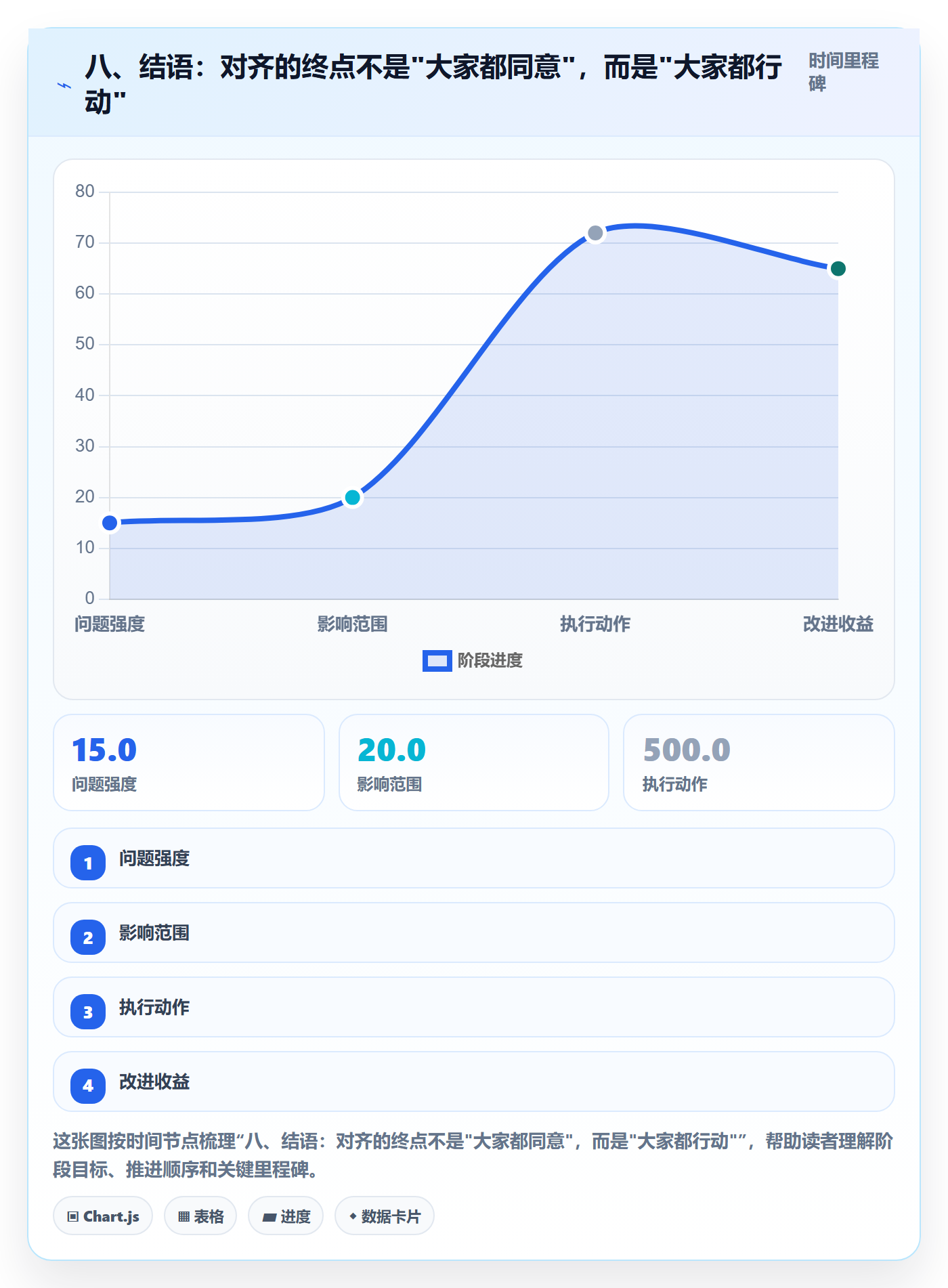
Task: Click the Chart.js tag
Action: click(103, 1216)
